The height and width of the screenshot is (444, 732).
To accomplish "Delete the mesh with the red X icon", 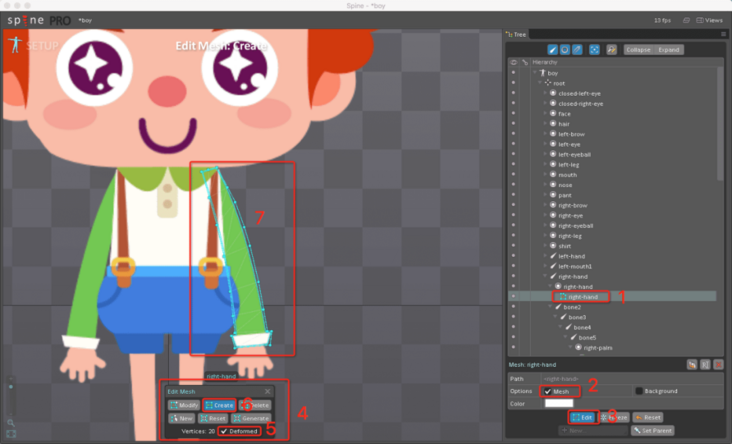I will click(x=718, y=365).
